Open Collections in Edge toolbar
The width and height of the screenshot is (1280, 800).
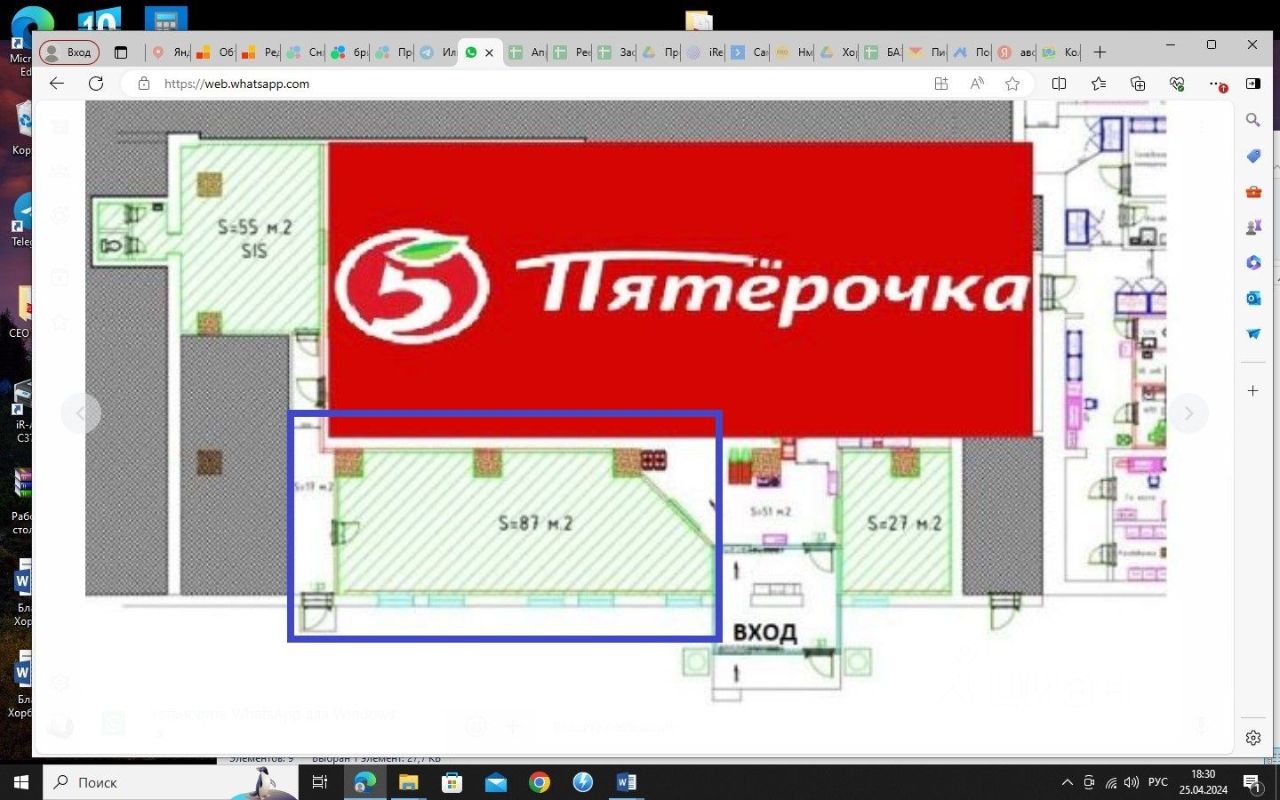[1138, 84]
